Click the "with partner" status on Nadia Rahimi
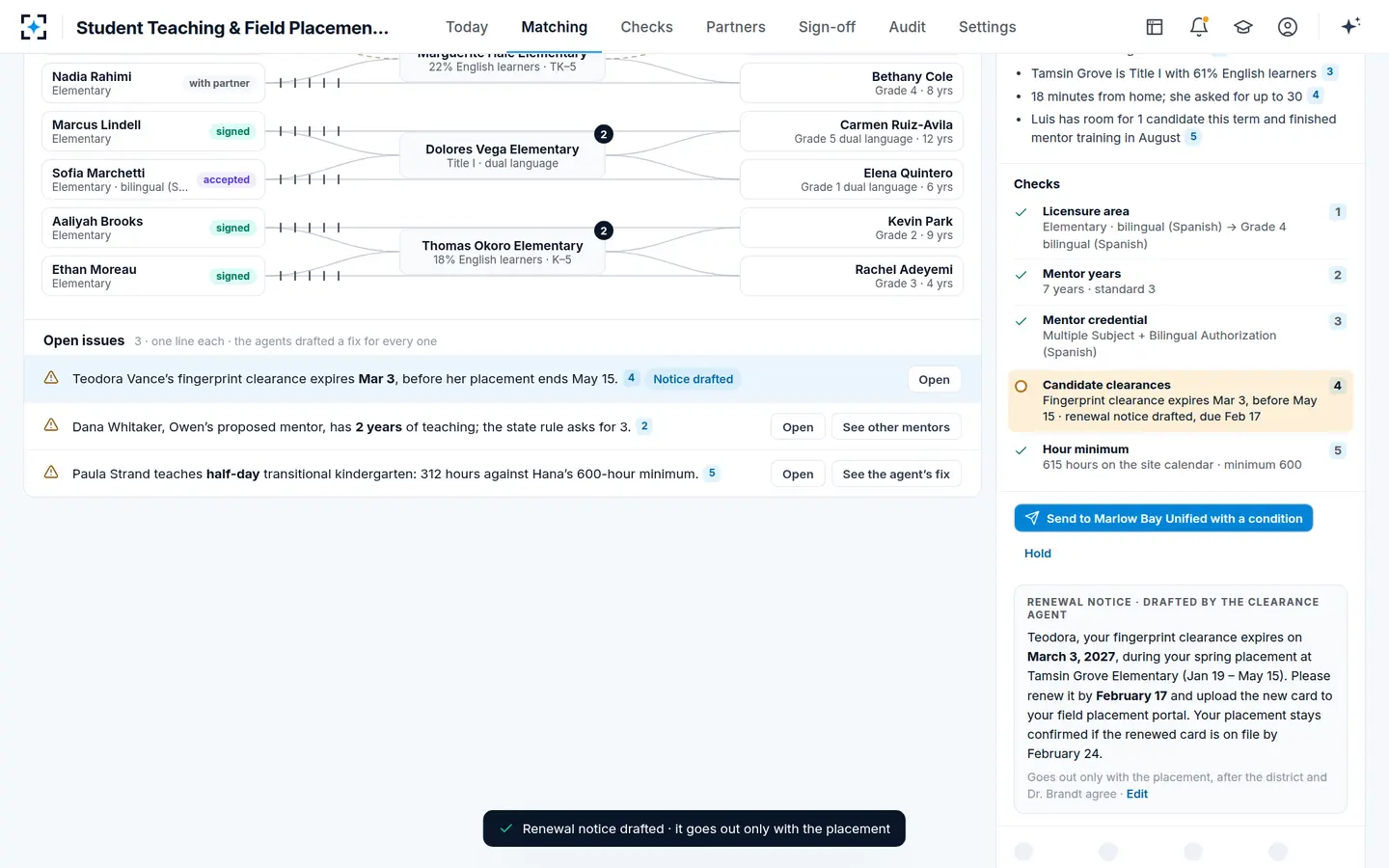1389x868 pixels. (x=219, y=83)
